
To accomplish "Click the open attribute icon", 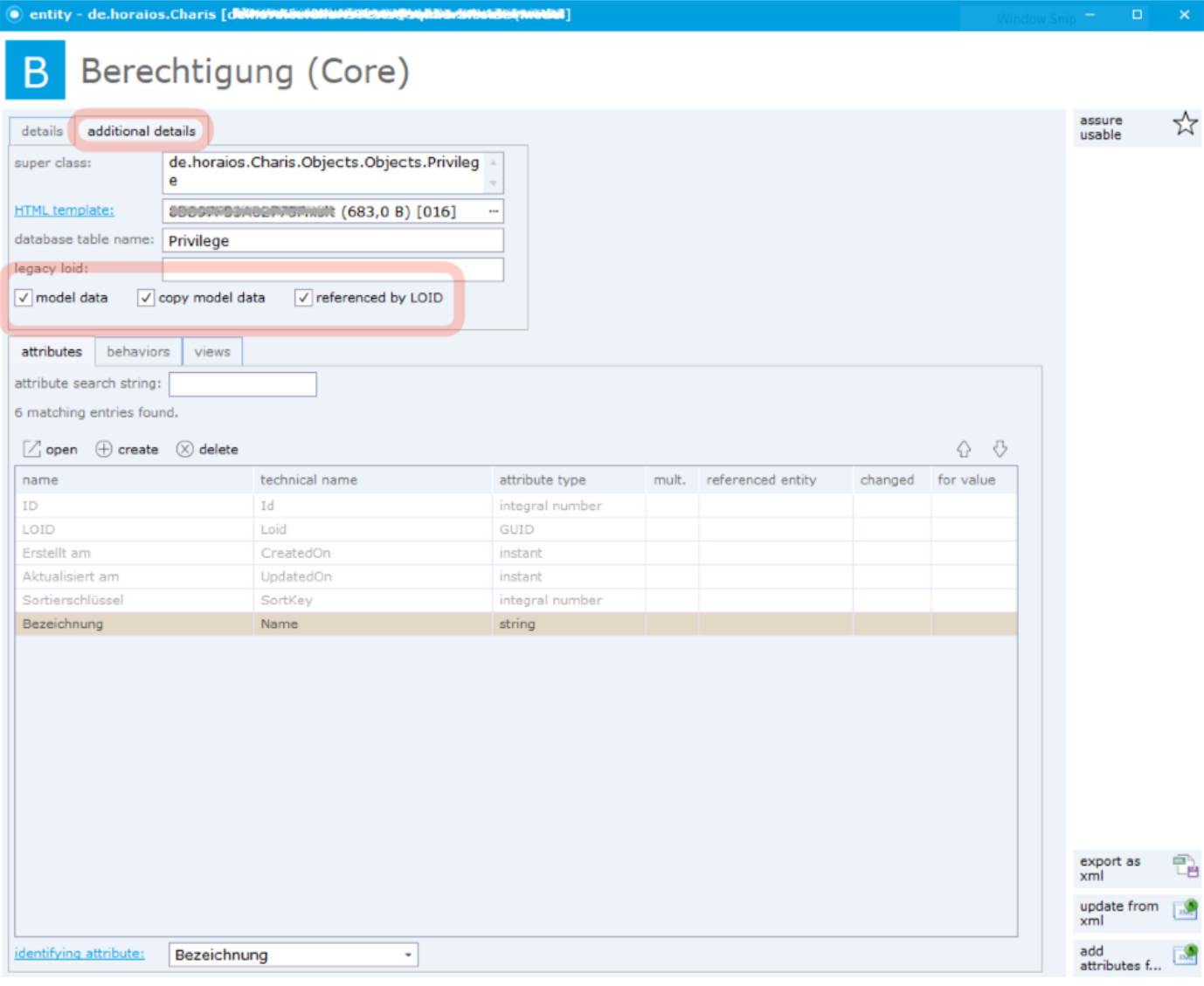I will pyautogui.click(x=31, y=449).
